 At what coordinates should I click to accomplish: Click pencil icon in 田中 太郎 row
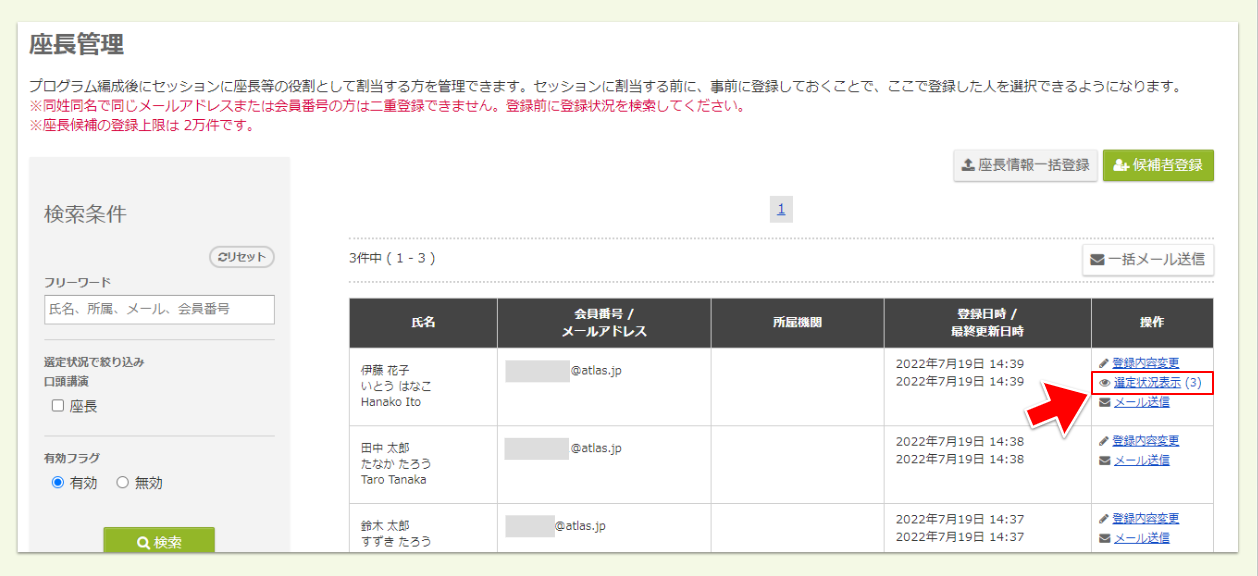pos(1103,441)
